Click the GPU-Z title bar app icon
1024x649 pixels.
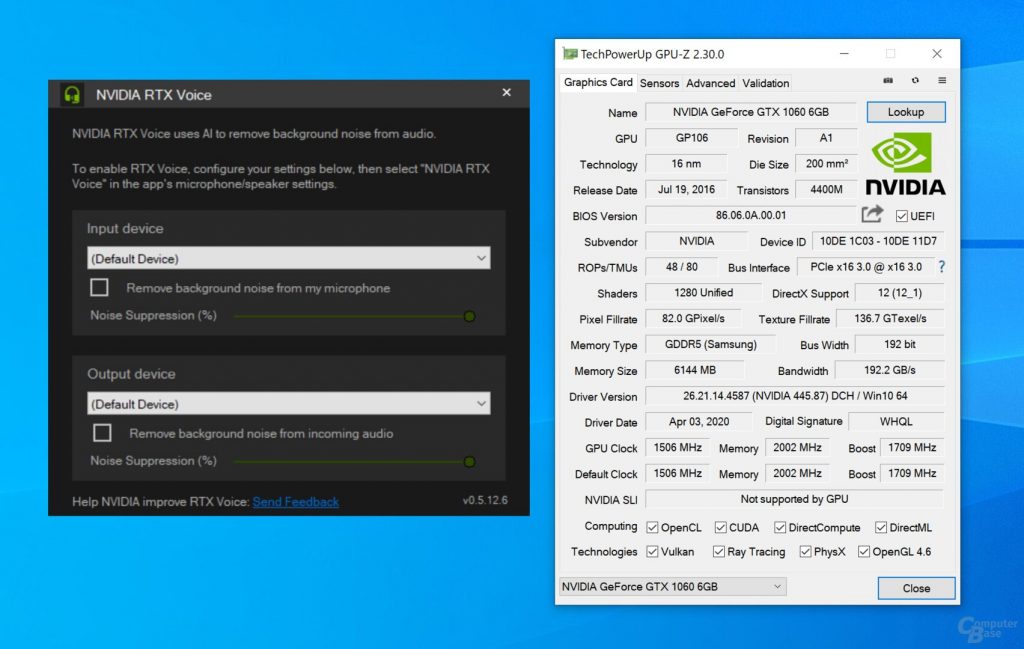tap(570, 54)
